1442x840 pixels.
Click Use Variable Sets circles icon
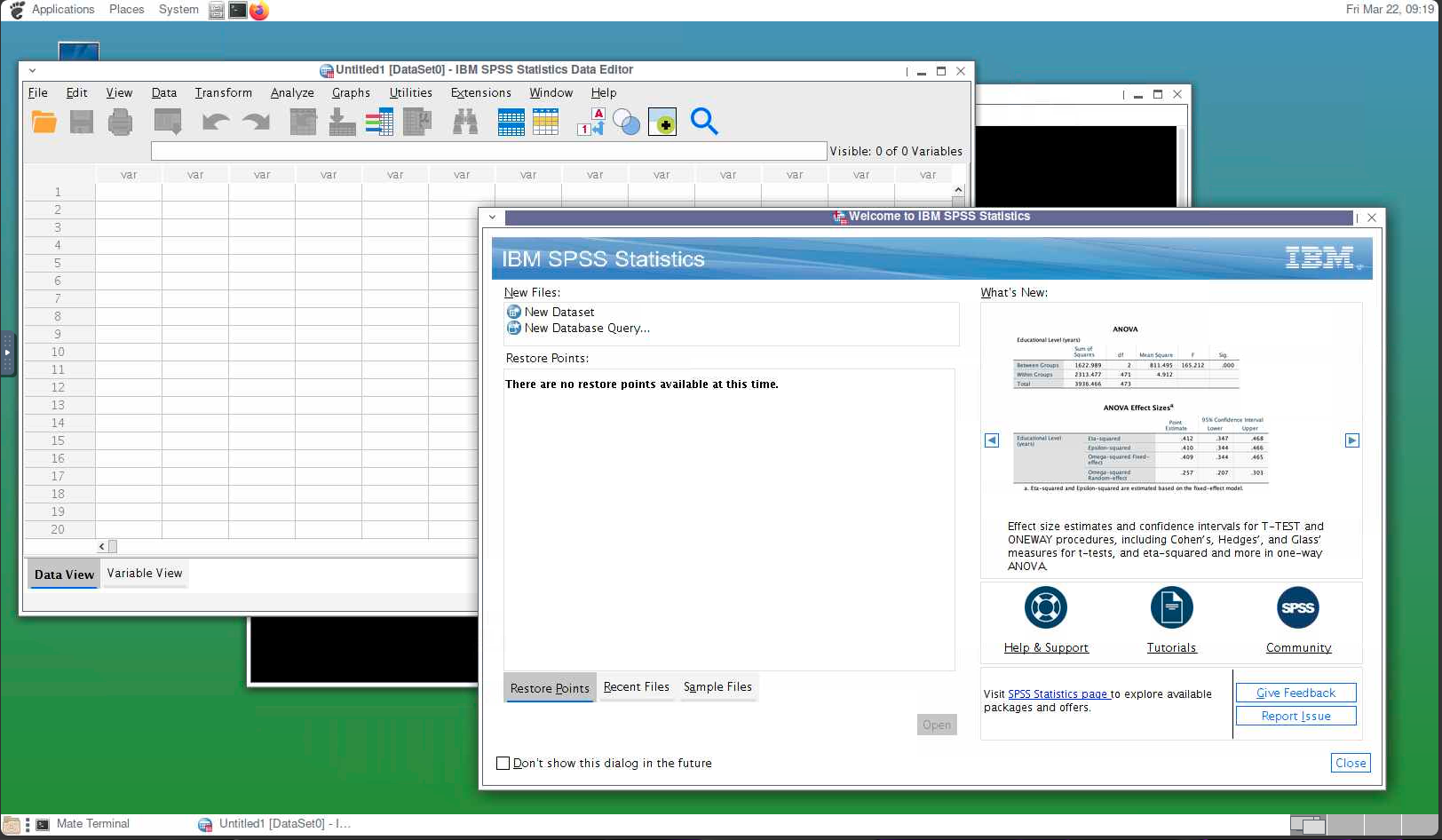coord(626,122)
